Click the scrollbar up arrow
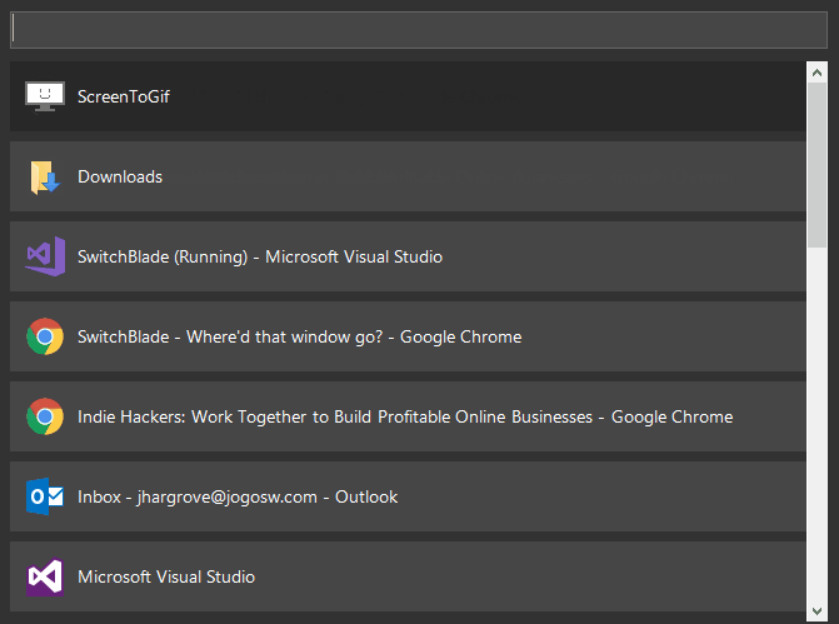The image size is (839, 624). 818,73
